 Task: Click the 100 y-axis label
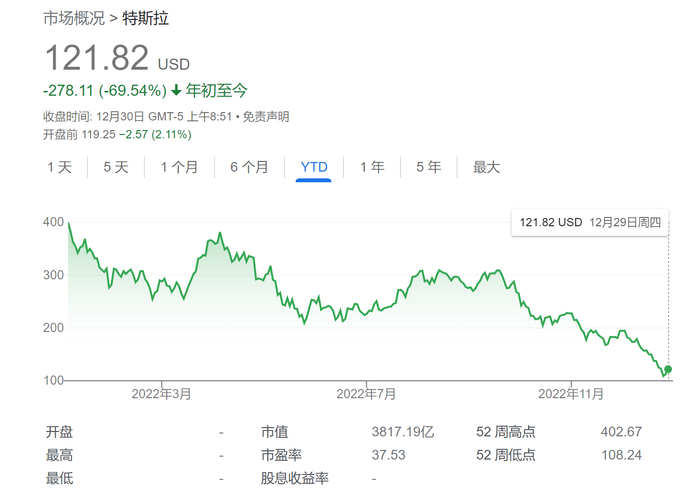[54, 380]
